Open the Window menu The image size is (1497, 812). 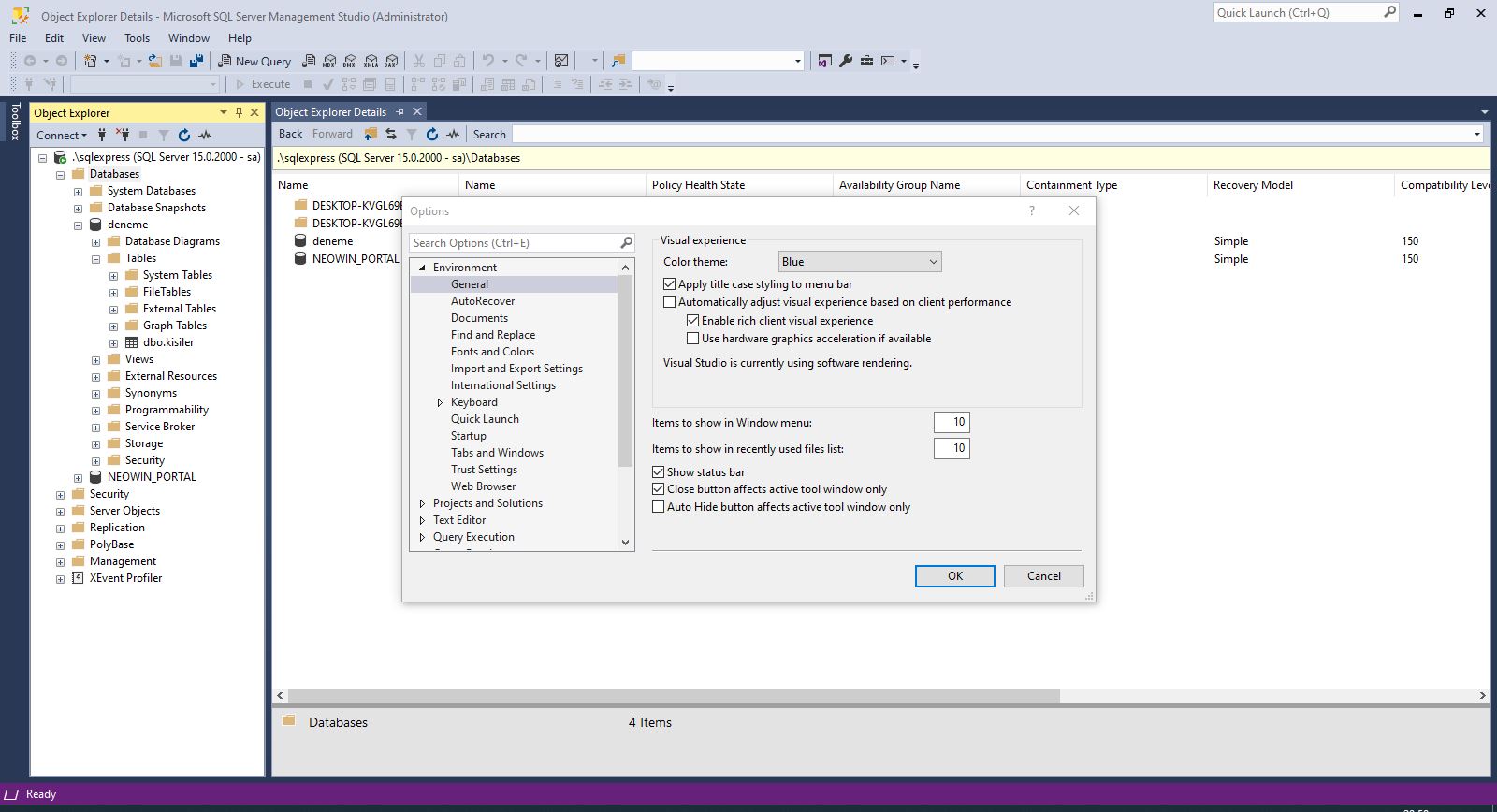[189, 38]
